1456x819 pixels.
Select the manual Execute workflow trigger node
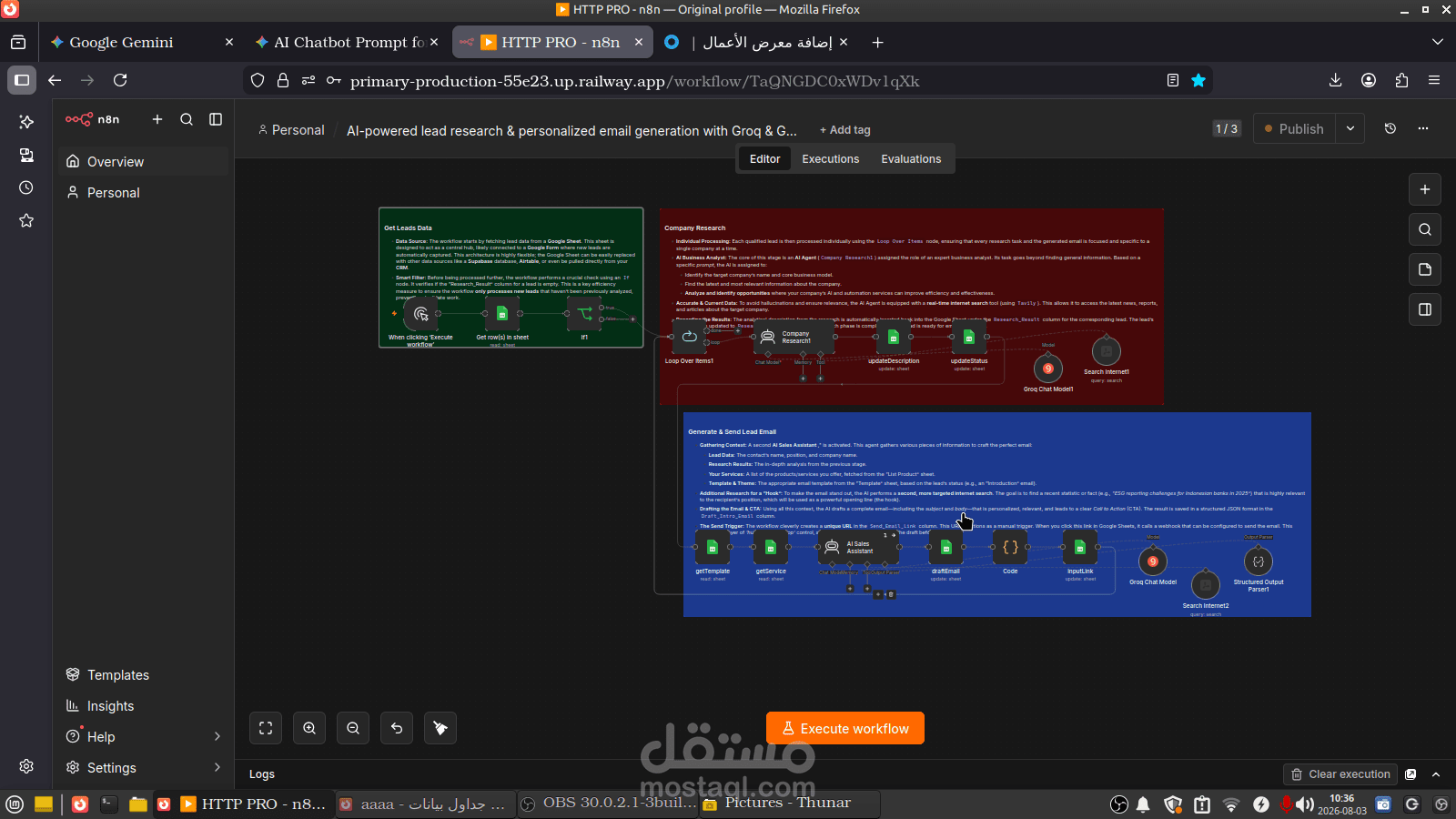(x=420, y=314)
